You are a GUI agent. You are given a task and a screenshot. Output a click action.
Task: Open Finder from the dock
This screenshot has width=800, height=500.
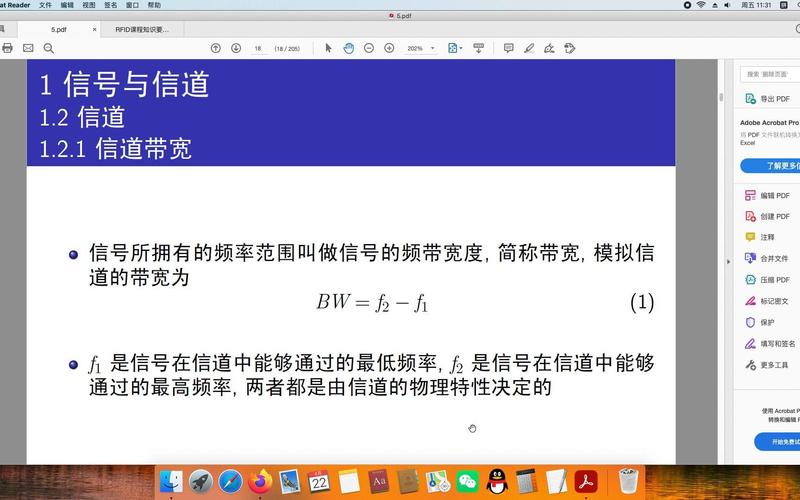coord(171,481)
